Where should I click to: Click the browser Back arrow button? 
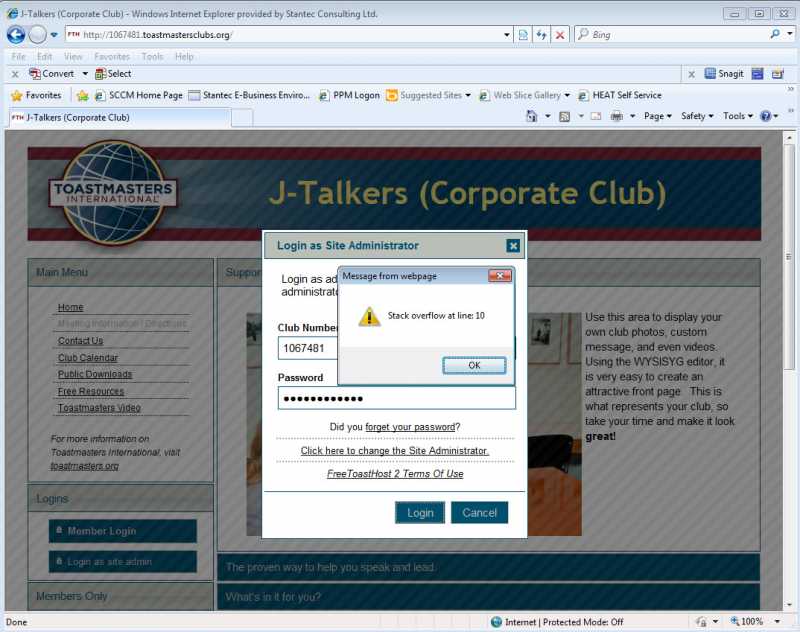[16, 35]
